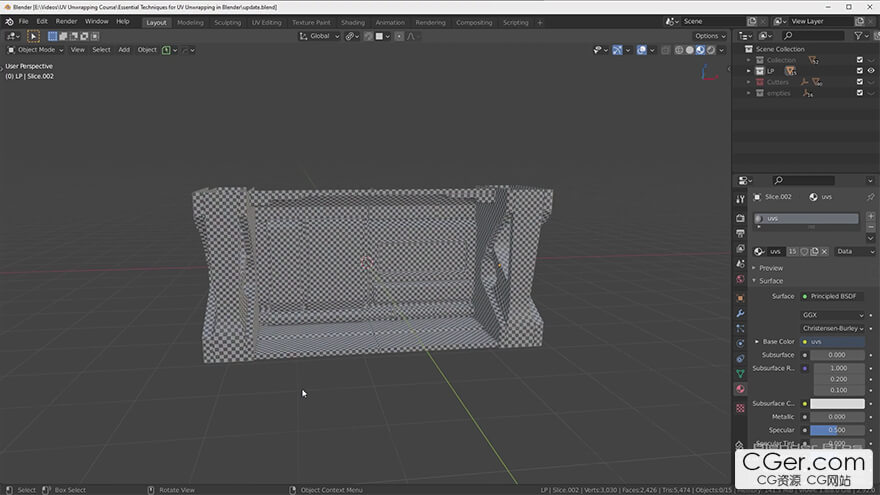880x495 pixels.
Task: Open the Render menu
Action: (x=66, y=21)
